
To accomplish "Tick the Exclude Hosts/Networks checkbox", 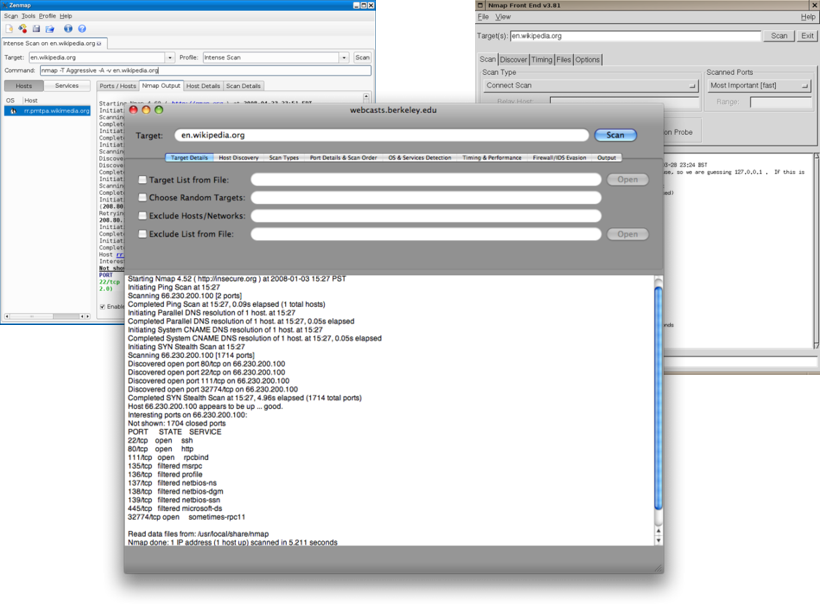I will pyautogui.click(x=142, y=215).
